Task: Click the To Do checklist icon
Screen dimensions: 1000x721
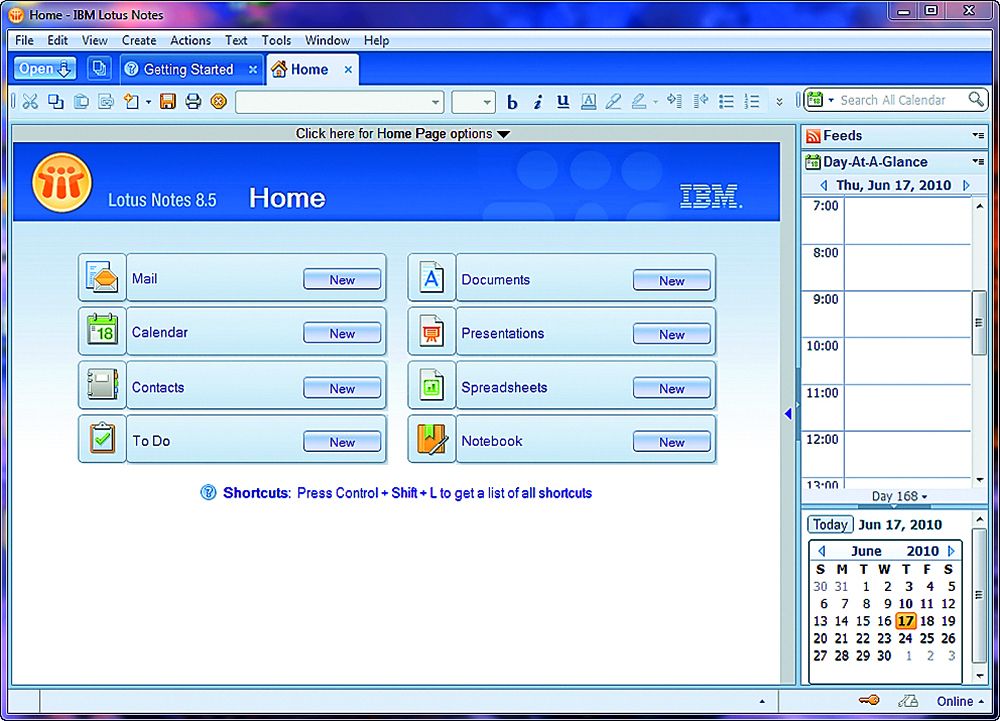Action: 102,439
